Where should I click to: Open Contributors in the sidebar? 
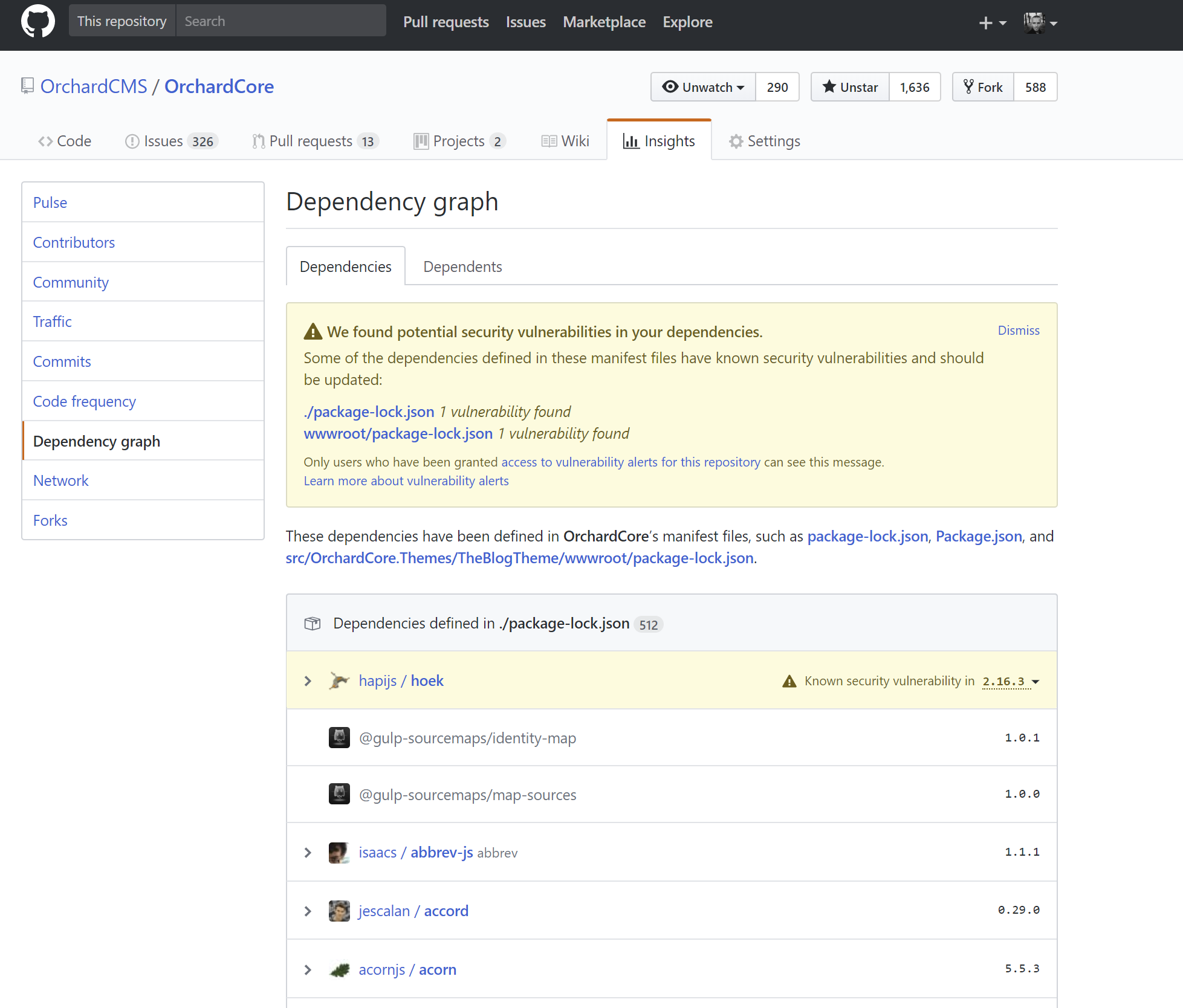[143, 242]
